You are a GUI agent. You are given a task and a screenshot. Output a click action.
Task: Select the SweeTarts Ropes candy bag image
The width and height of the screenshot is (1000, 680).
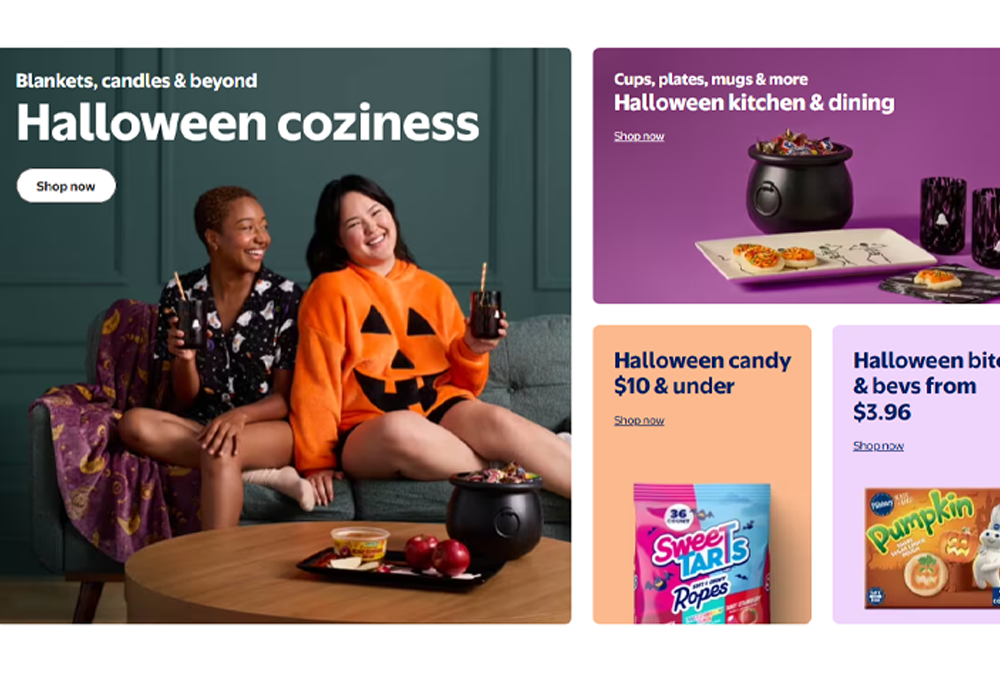click(x=702, y=553)
